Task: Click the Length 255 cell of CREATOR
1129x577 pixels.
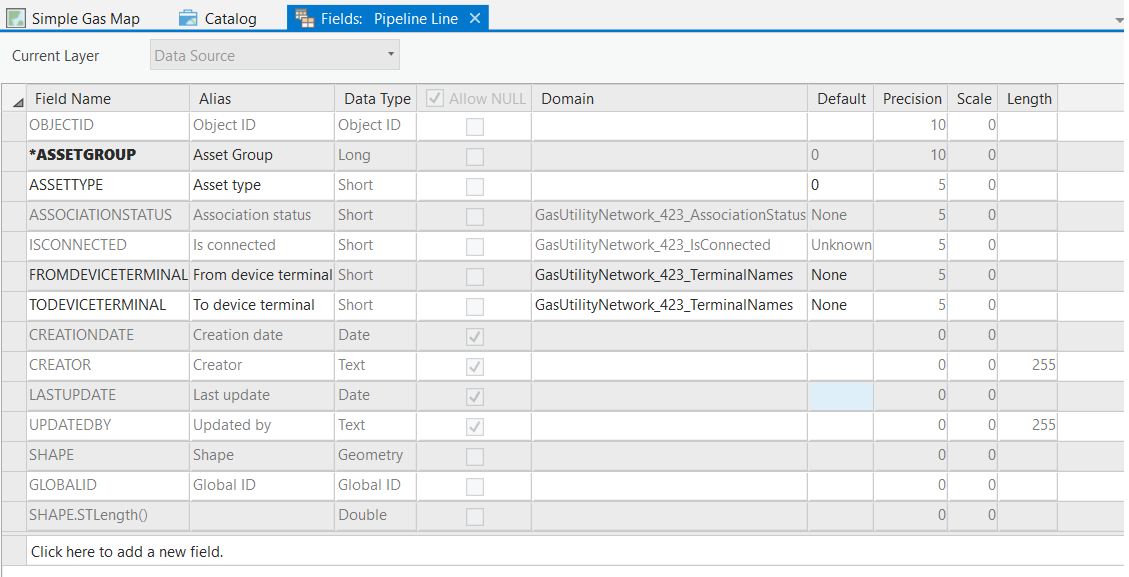Action: click(1028, 365)
